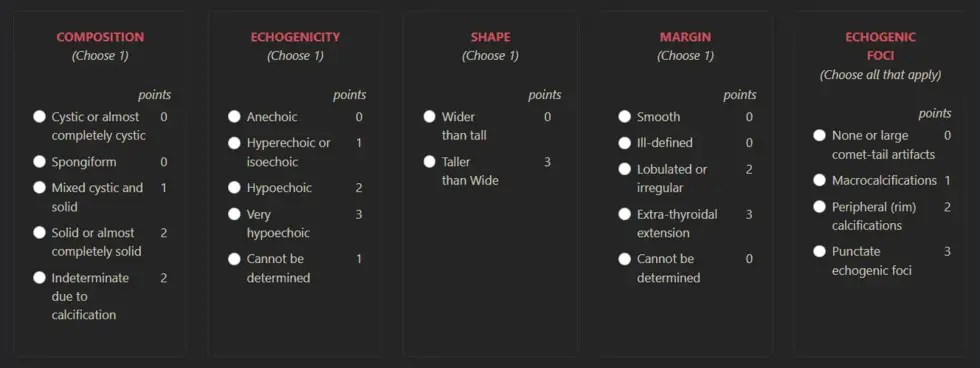
Task: Select Mixed cystic and solid
Action: click(39, 187)
